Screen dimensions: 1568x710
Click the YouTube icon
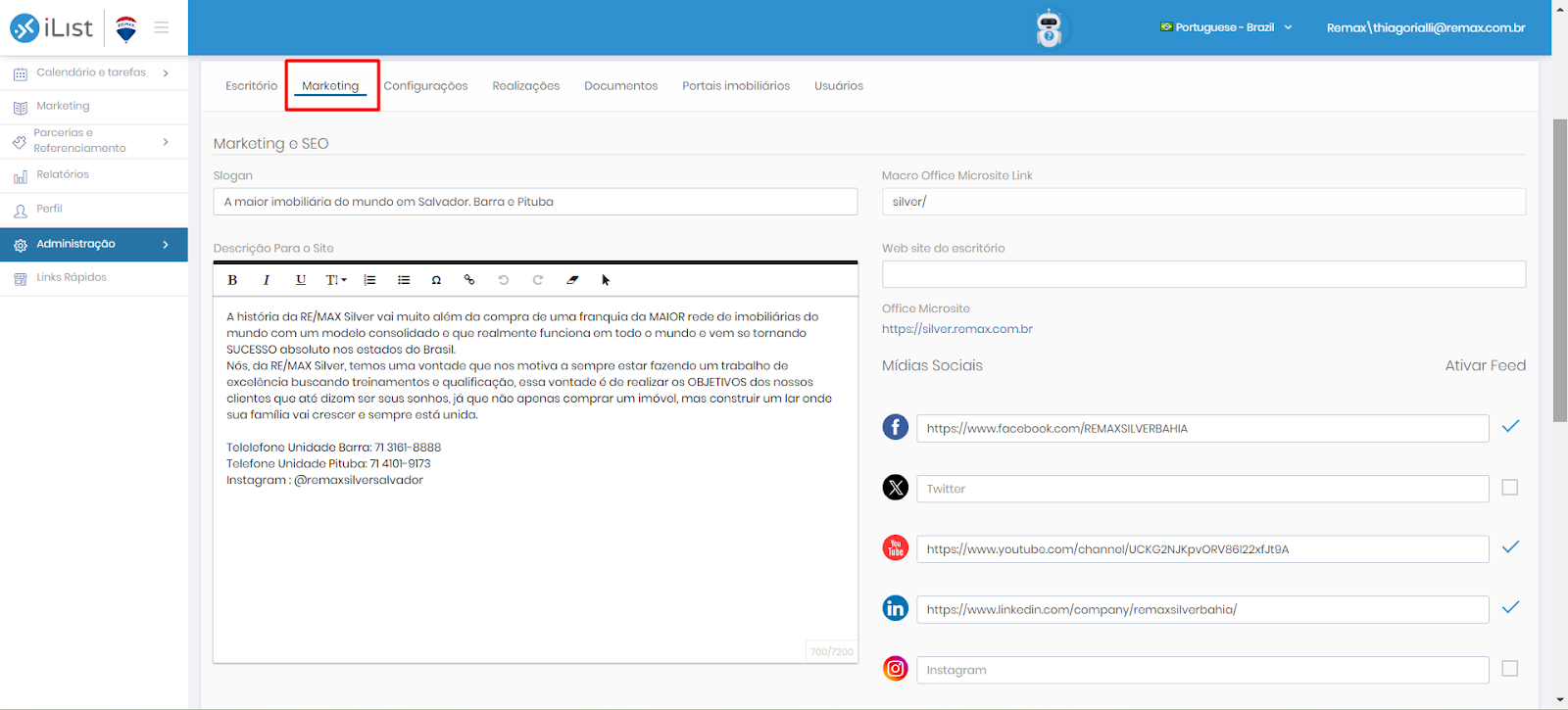coord(896,547)
